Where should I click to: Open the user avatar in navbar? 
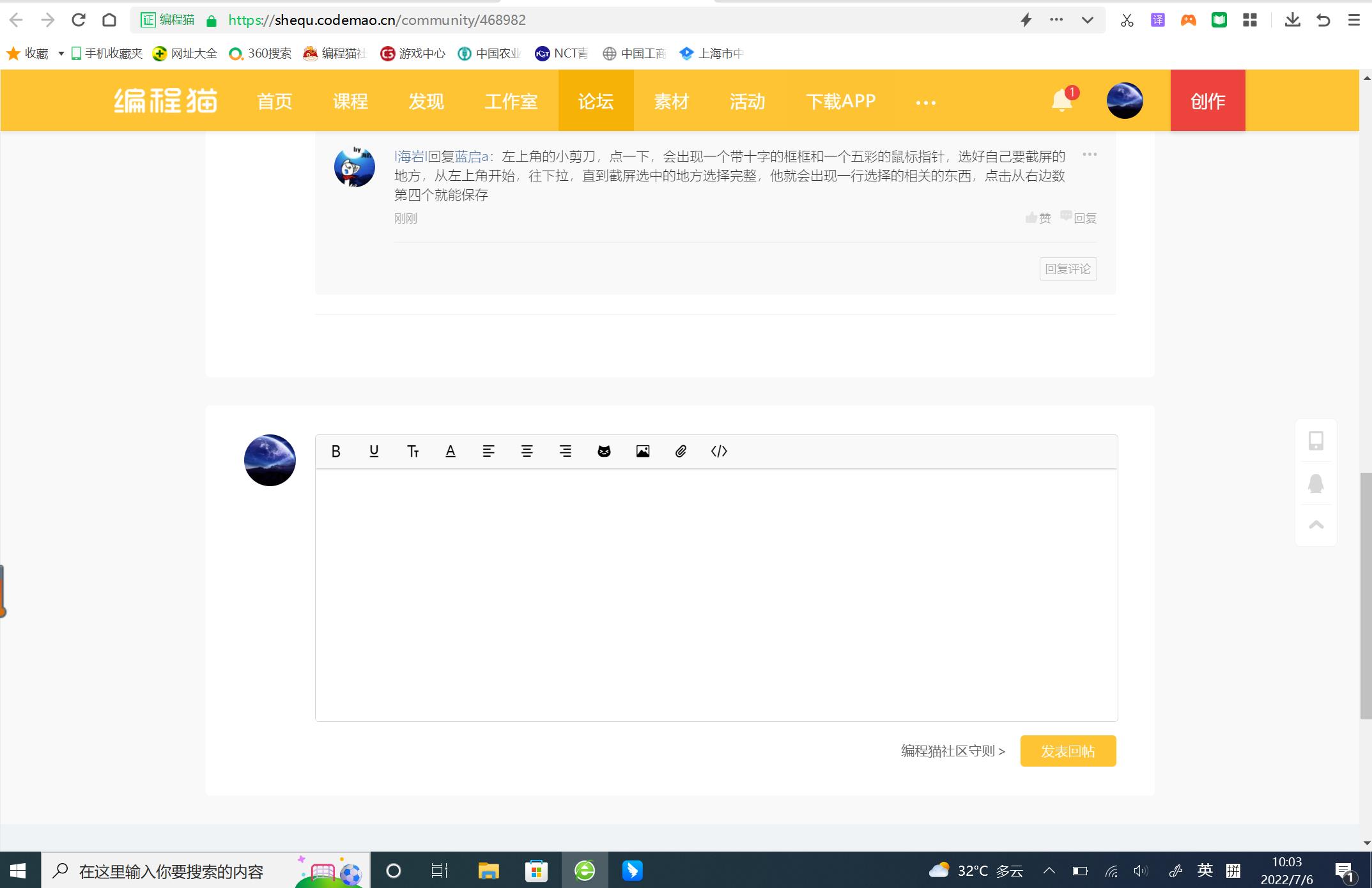pyautogui.click(x=1125, y=100)
